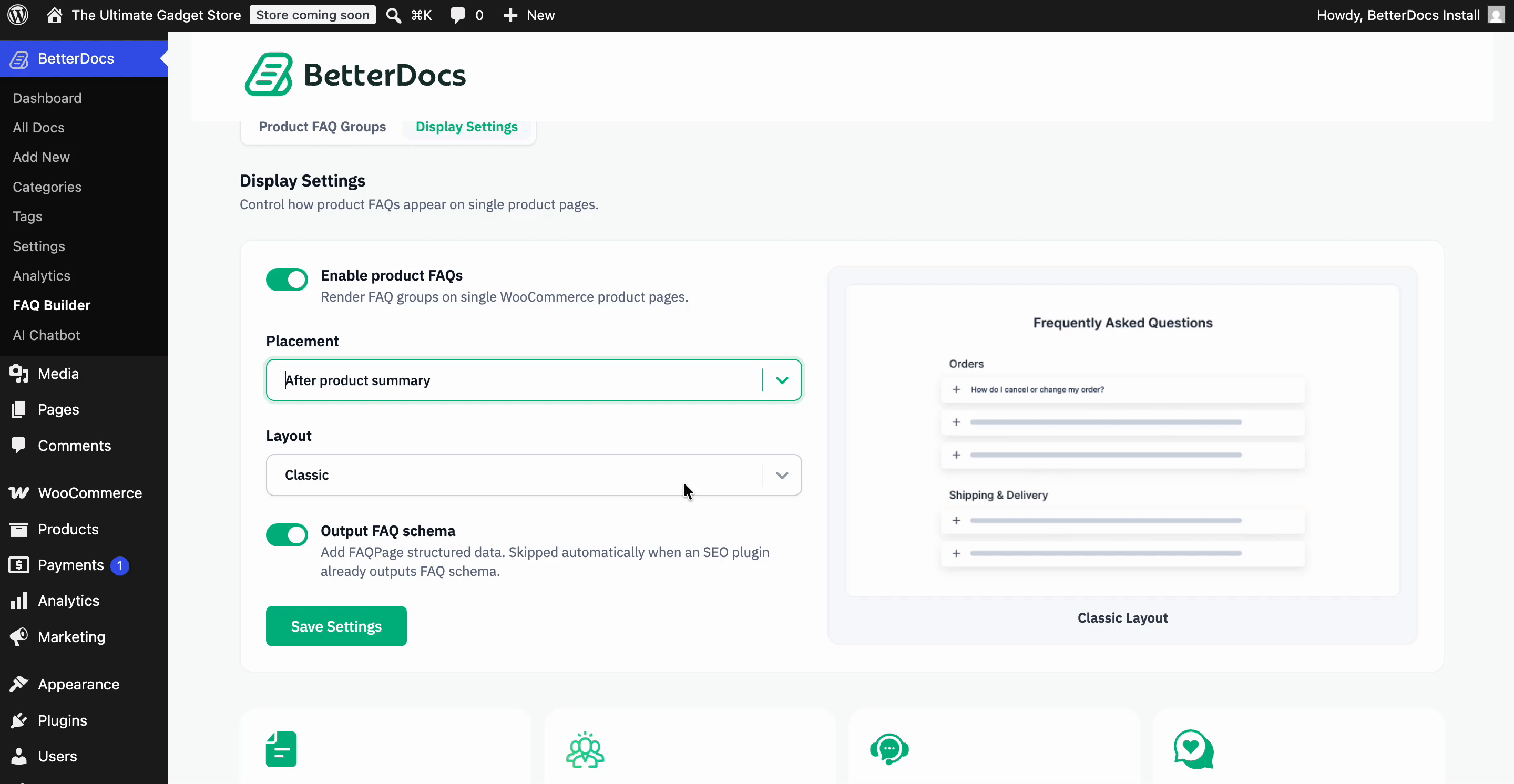Click the Store coming soon badge
The image size is (1514, 784).
(x=313, y=15)
